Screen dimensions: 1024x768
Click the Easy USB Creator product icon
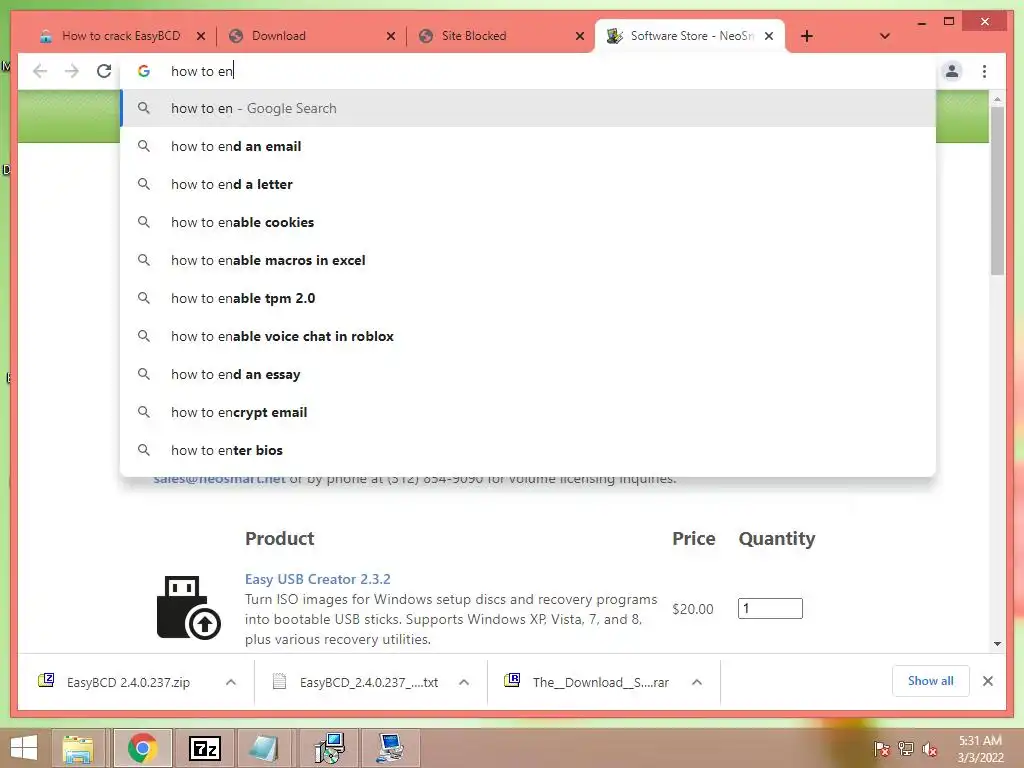tap(188, 607)
